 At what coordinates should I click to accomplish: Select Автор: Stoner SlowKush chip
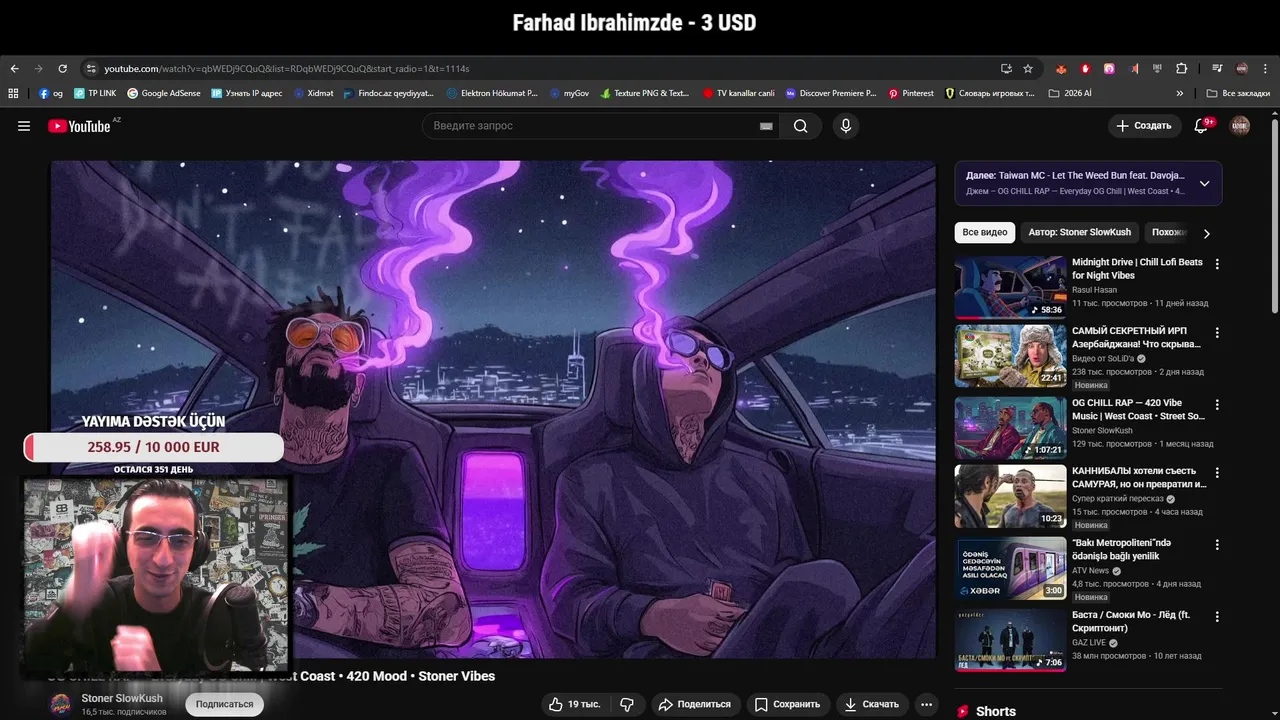click(x=1080, y=232)
